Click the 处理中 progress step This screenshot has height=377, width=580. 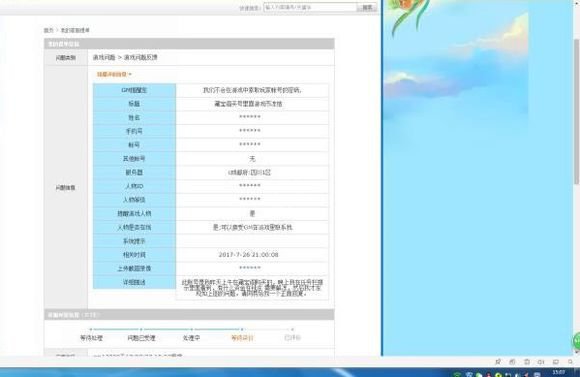[x=192, y=338]
